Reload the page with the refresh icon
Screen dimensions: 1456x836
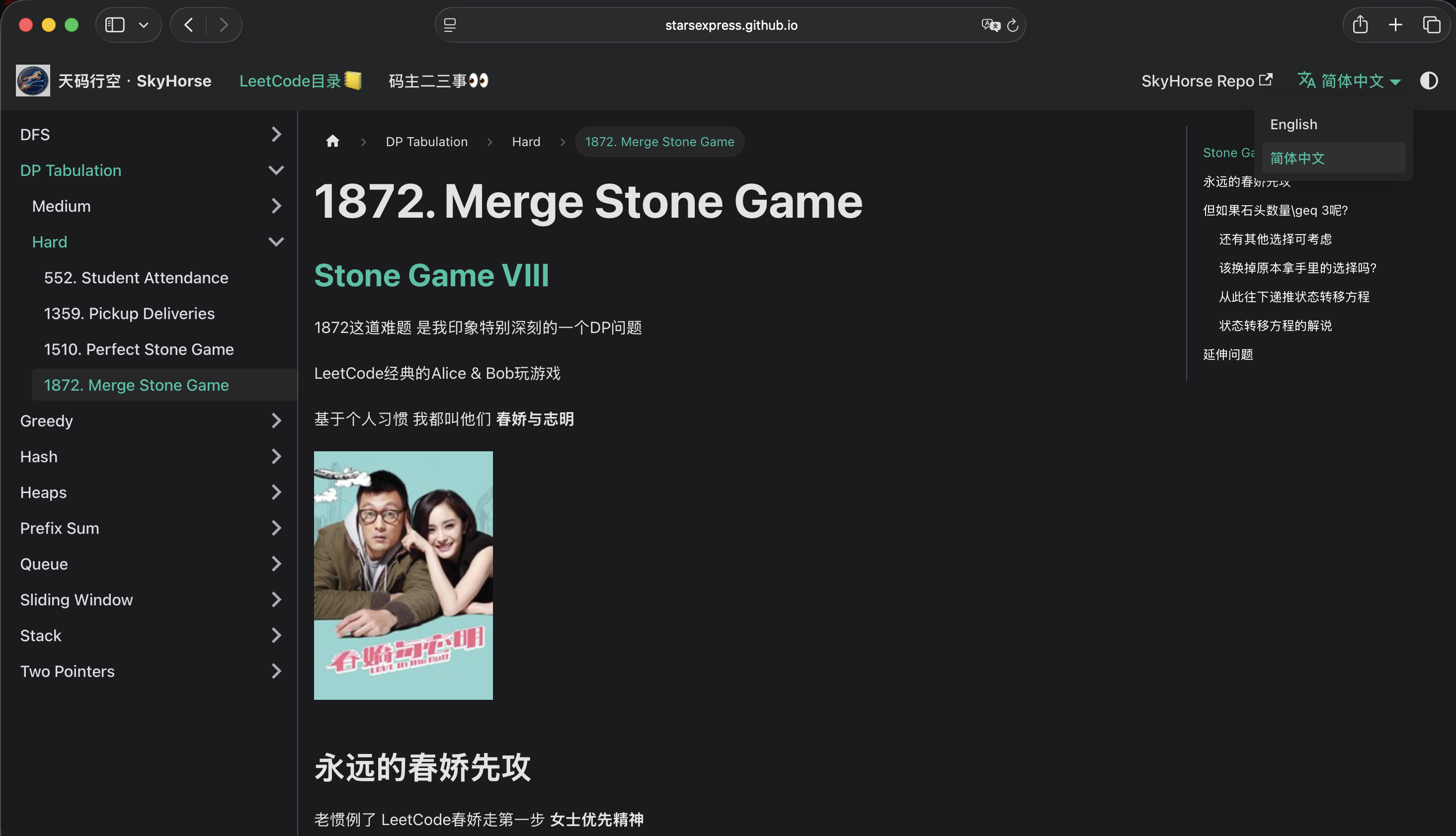tap(1013, 25)
